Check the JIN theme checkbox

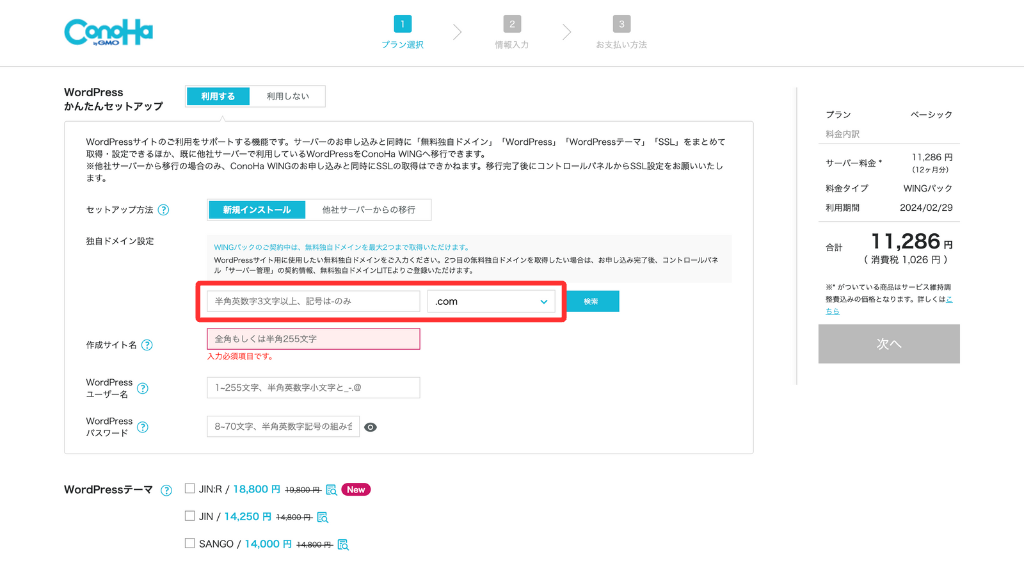click(x=190, y=516)
